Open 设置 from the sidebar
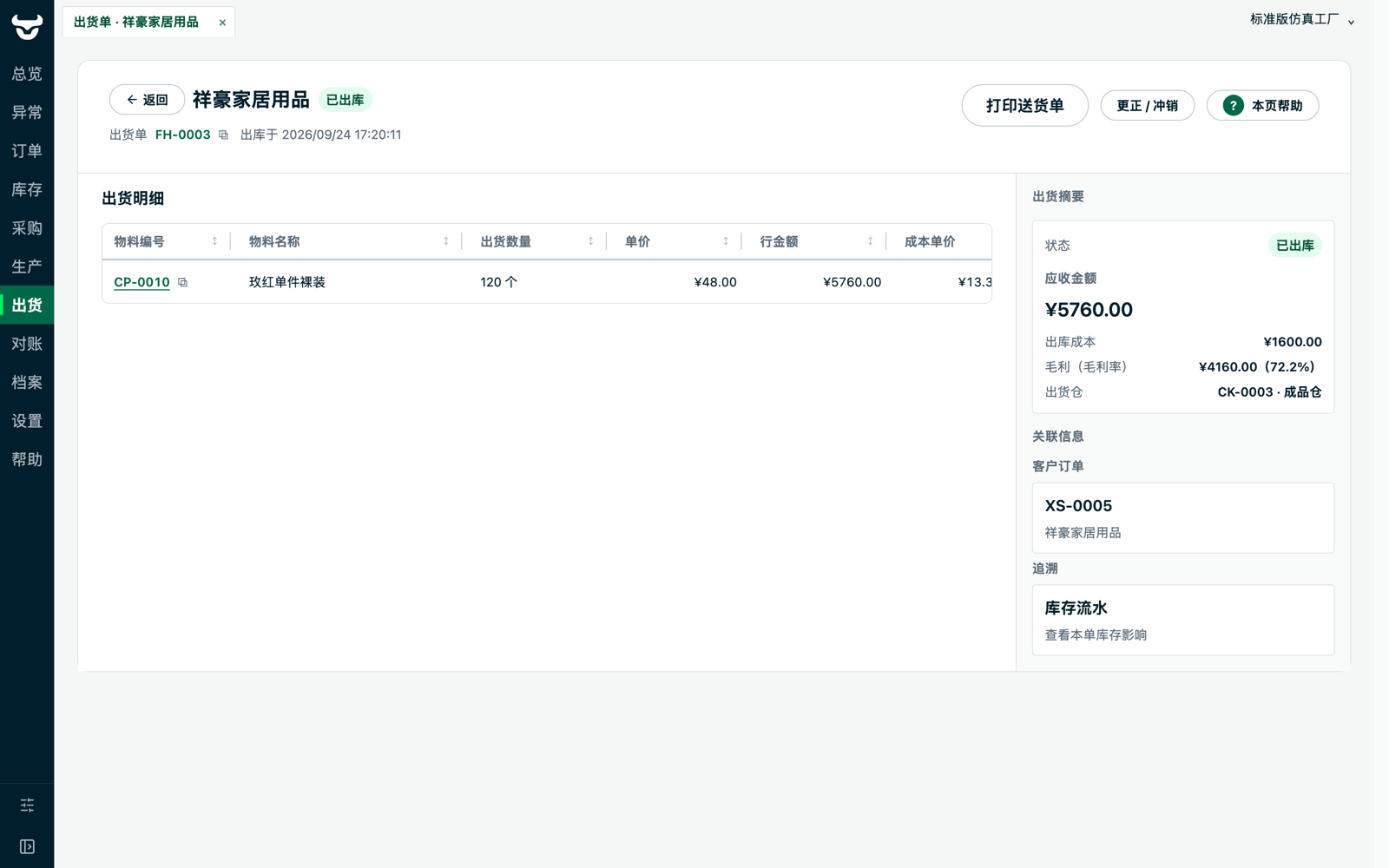Image resolution: width=1389 pixels, height=868 pixels. point(27,421)
